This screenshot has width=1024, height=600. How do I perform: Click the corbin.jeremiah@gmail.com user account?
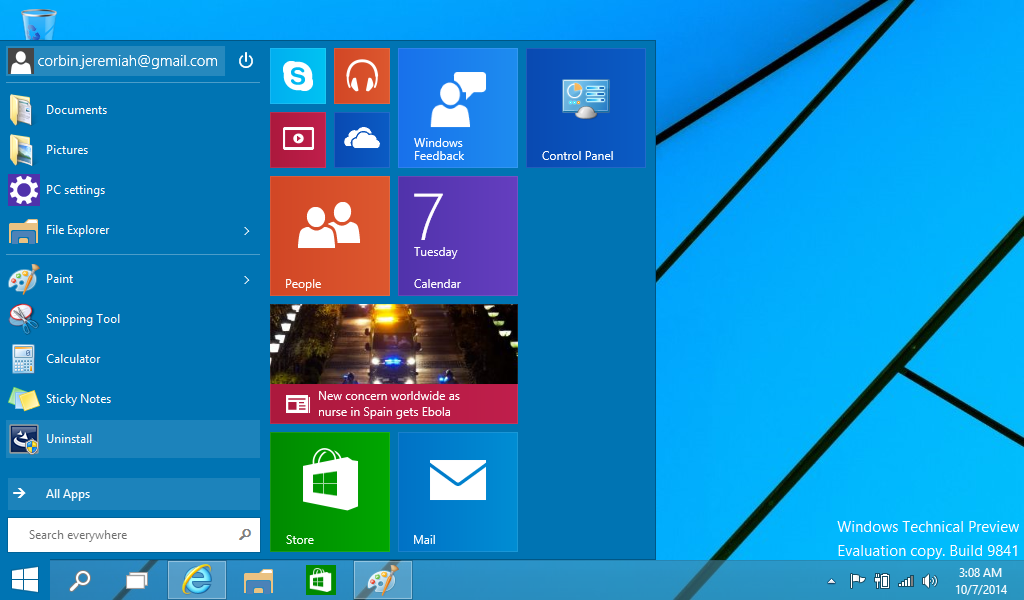[116, 61]
